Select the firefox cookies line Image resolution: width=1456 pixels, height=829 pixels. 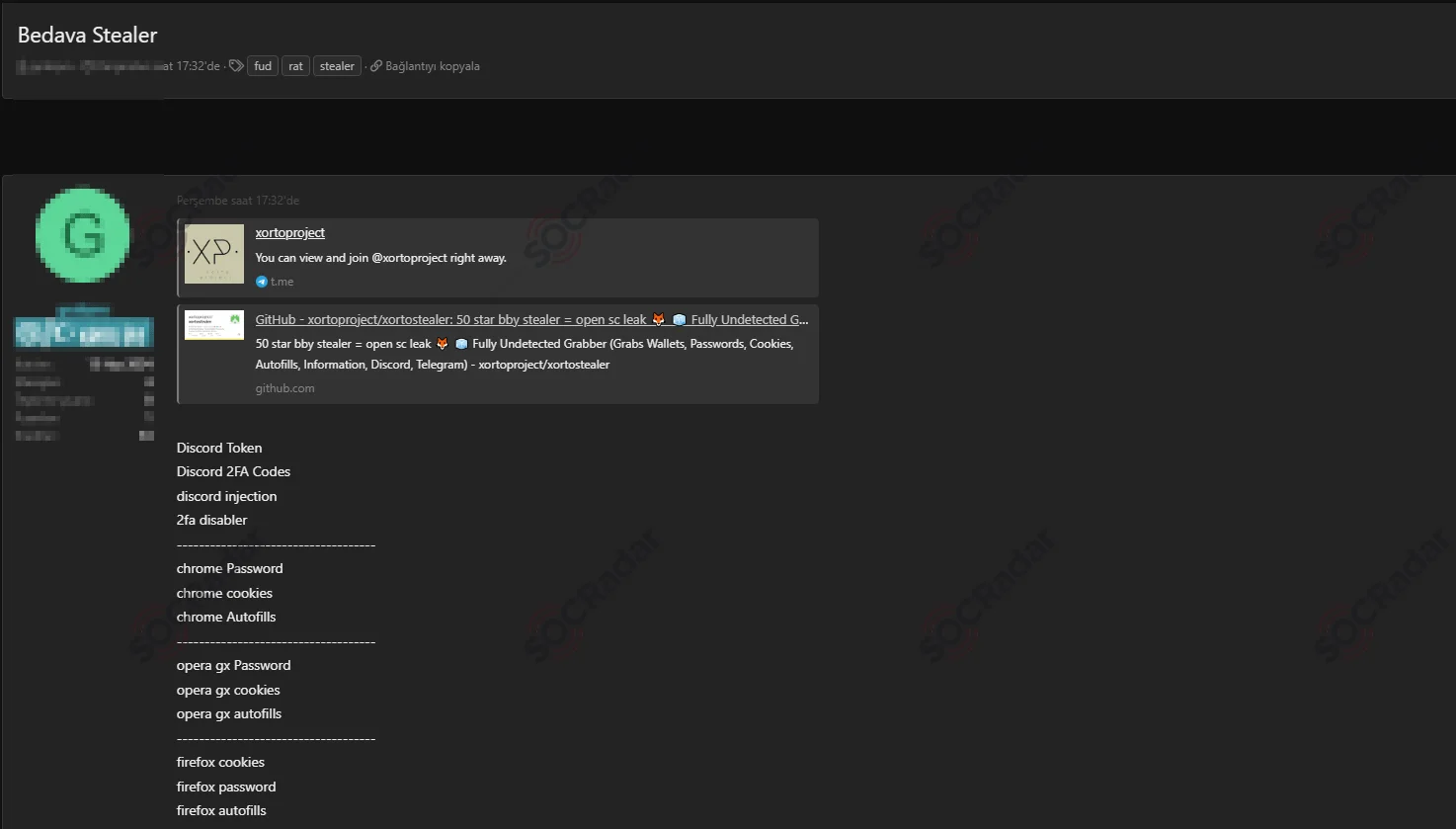pos(220,762)
